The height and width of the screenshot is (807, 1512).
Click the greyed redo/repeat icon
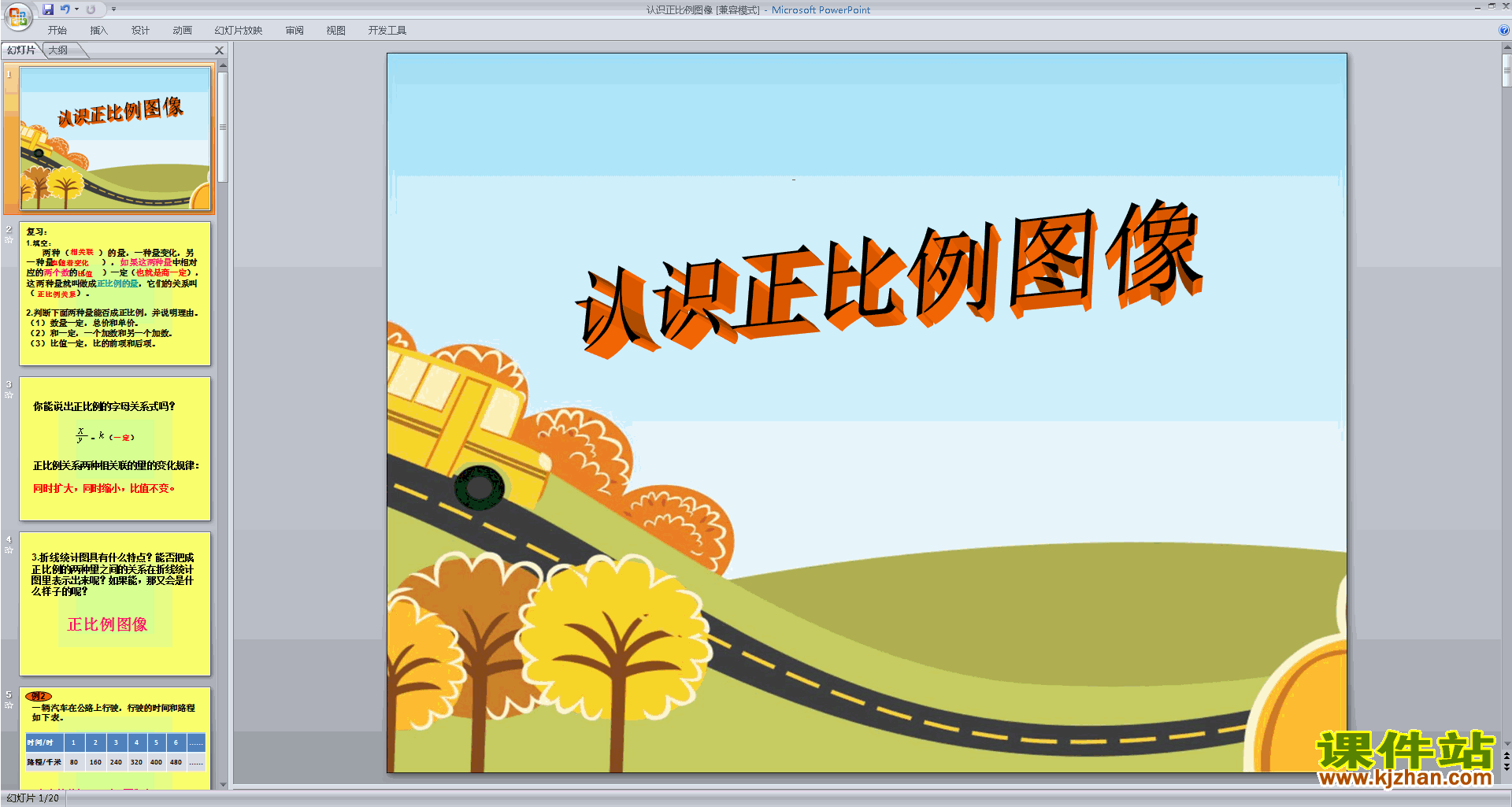[91, 9]
